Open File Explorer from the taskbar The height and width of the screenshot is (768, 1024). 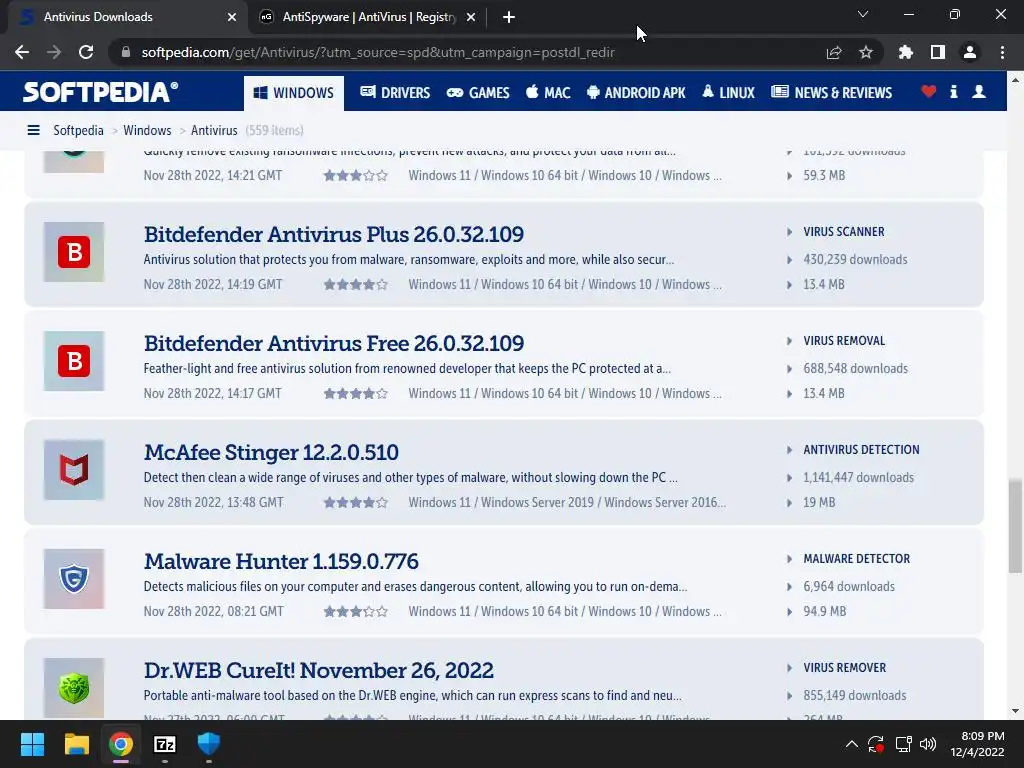76,744
